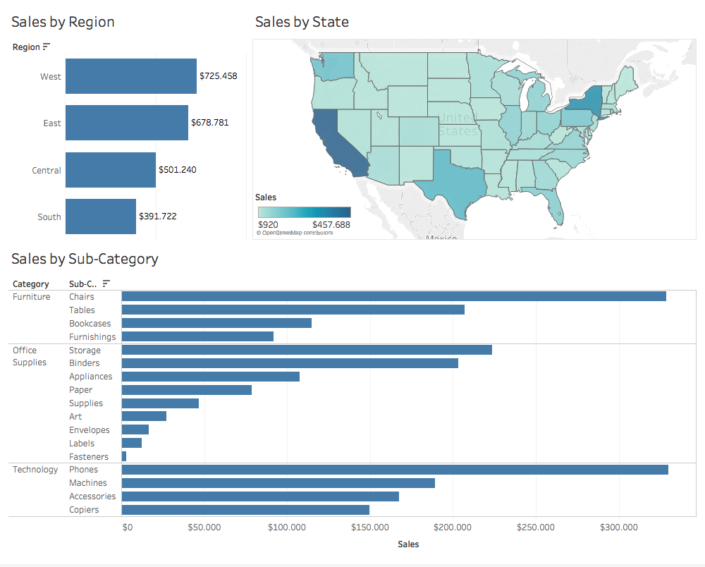Click the Sales color legend gradient
The image size is (705, 567).
pos(303,212)
